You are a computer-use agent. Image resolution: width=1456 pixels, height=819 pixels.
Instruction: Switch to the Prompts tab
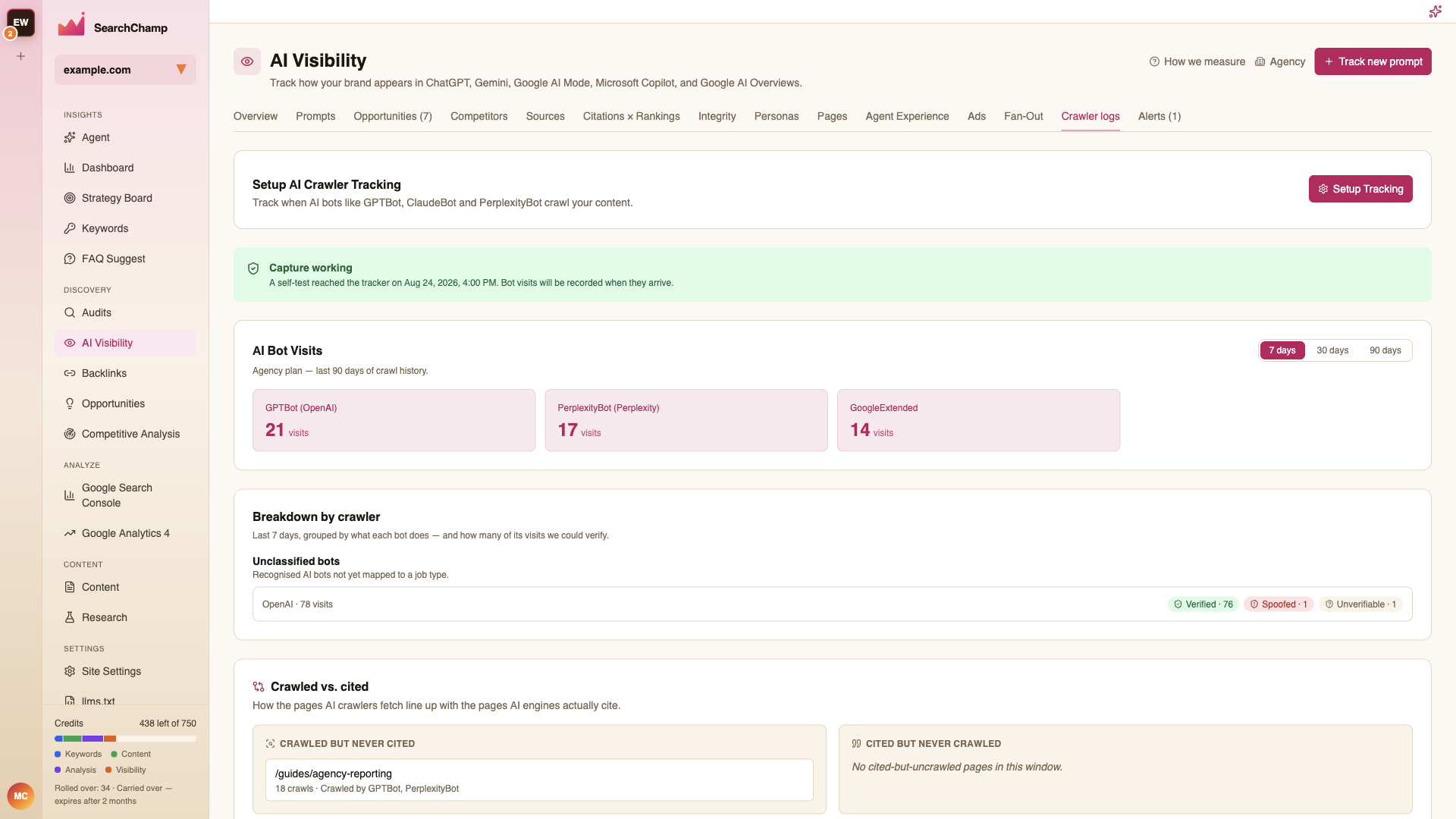click(315, 116)
